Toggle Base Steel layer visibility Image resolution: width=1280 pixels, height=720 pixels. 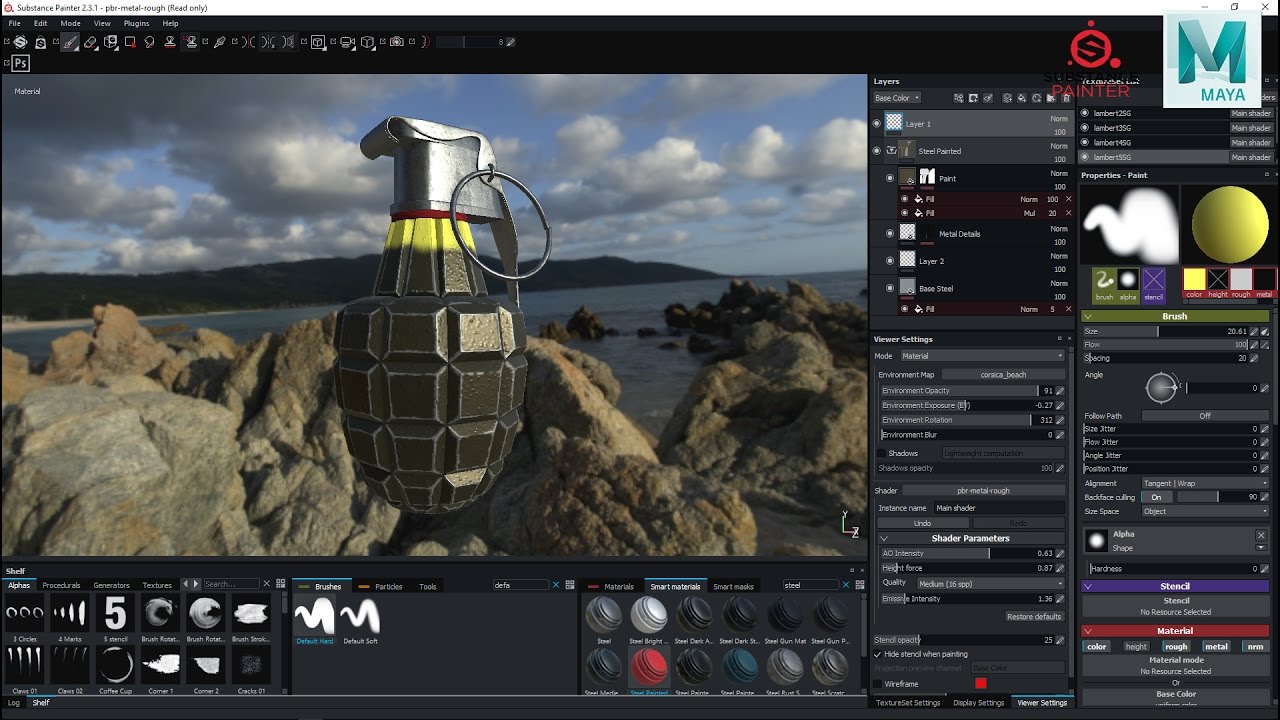click(x=890, y=288)
